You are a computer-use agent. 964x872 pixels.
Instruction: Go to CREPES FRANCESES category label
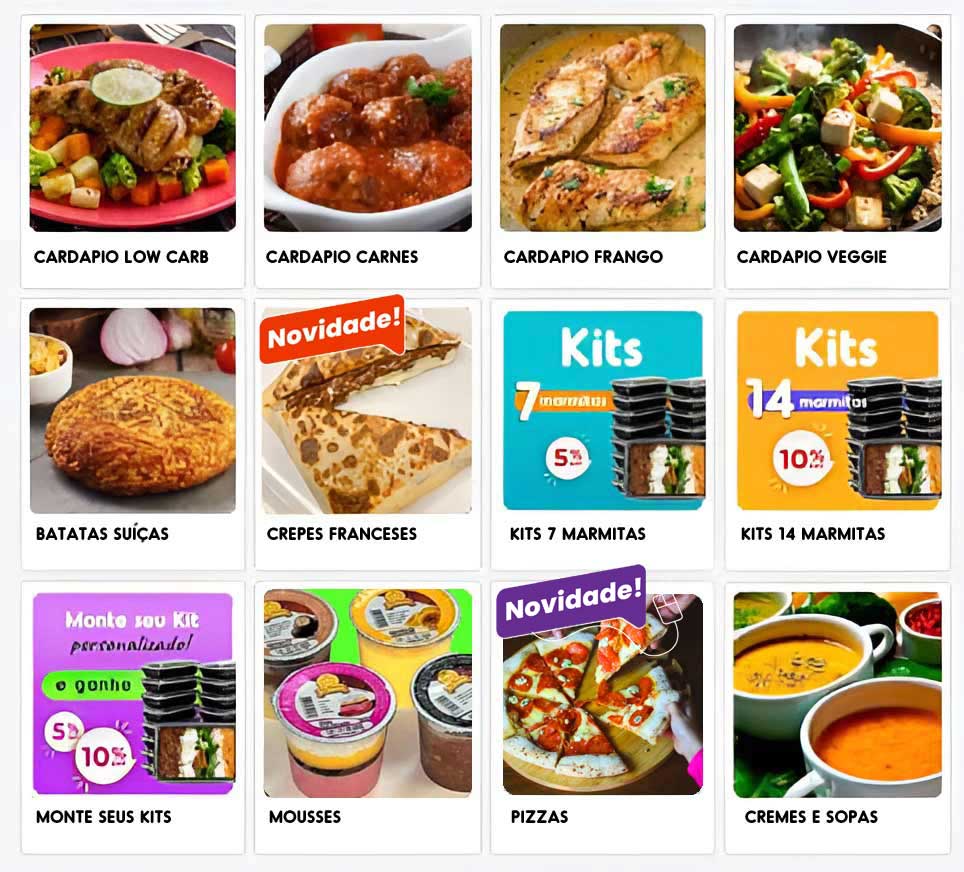click(x=342, y=534)
